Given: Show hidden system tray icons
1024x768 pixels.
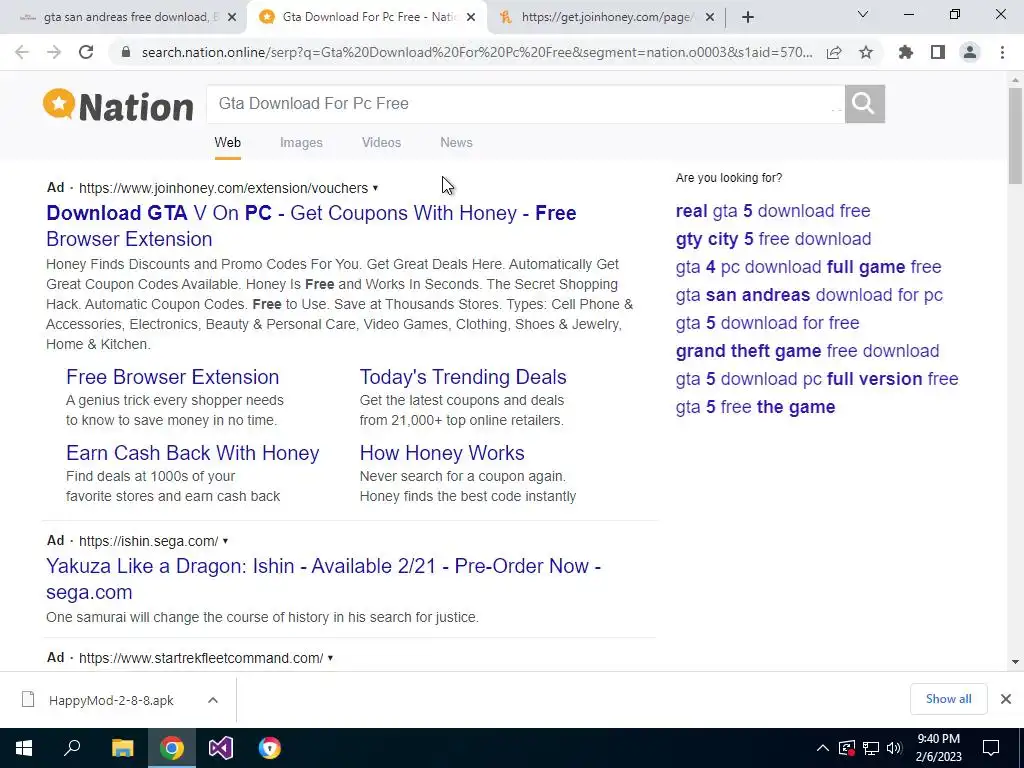Looking at the screenshot, I should (x=823, y=748).
